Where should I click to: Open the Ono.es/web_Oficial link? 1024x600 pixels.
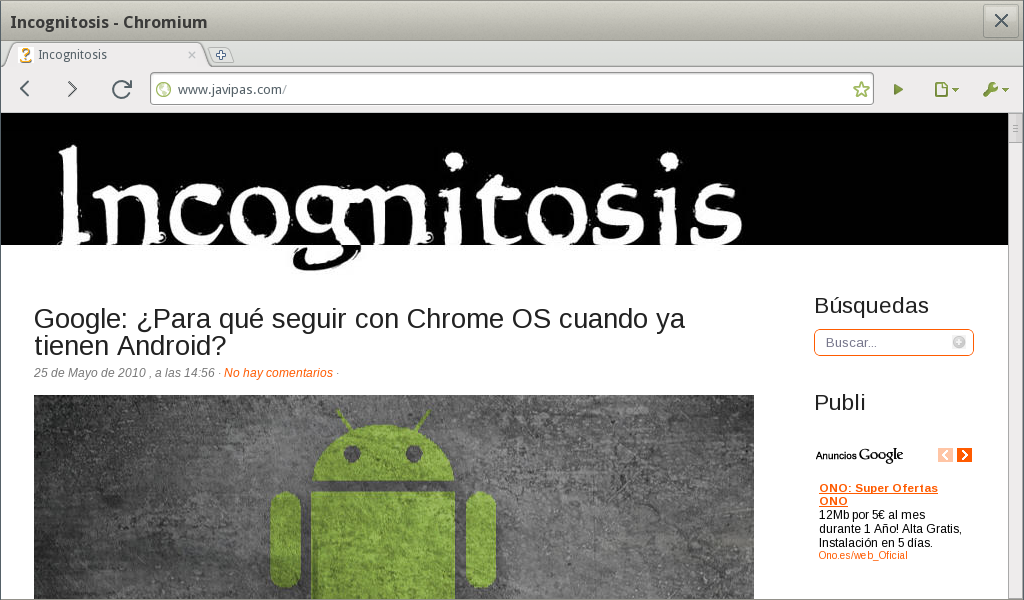coord(863,556)
